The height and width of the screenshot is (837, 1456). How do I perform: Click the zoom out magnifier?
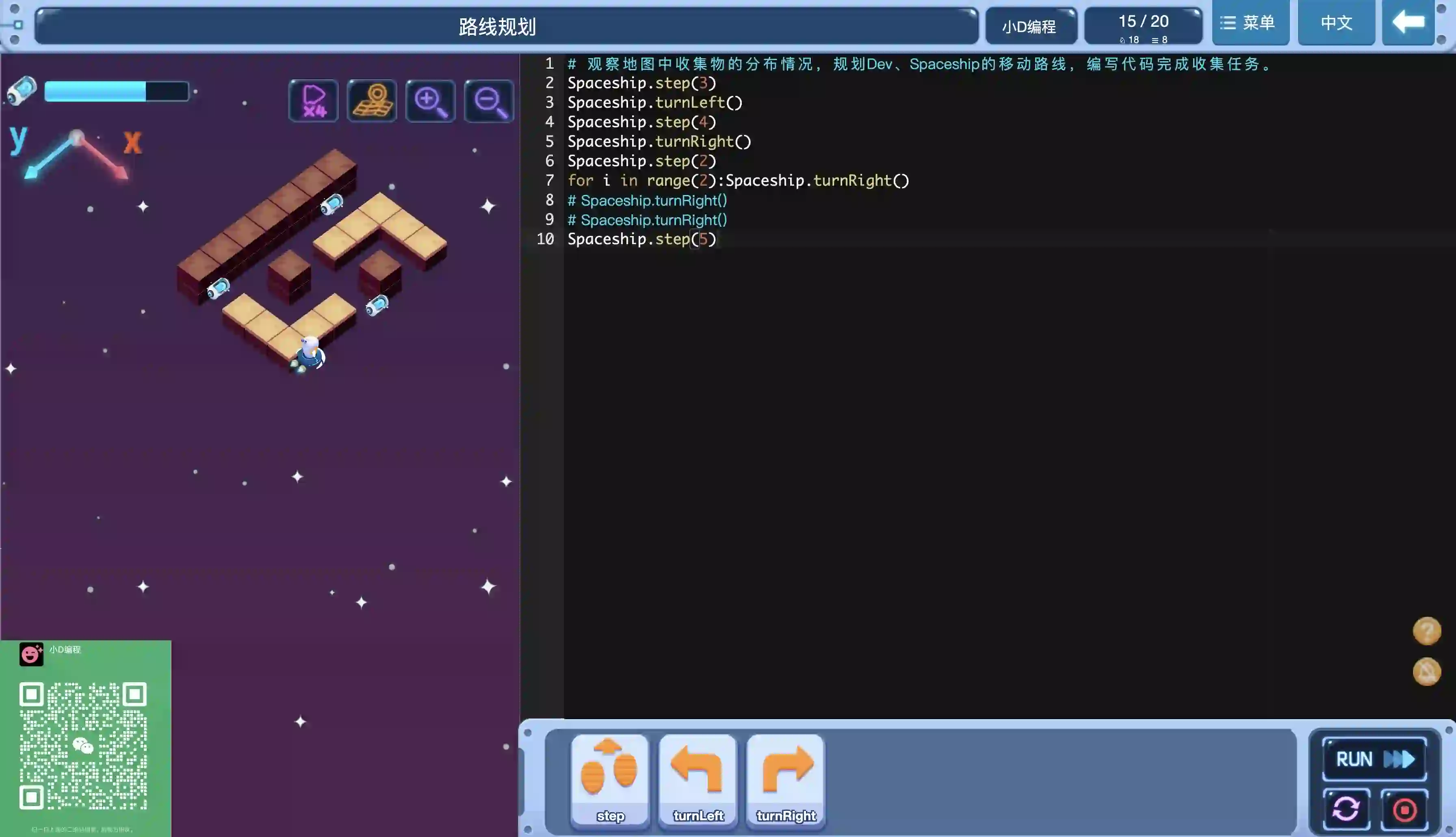pyautogui.click(x=489, y=101)
